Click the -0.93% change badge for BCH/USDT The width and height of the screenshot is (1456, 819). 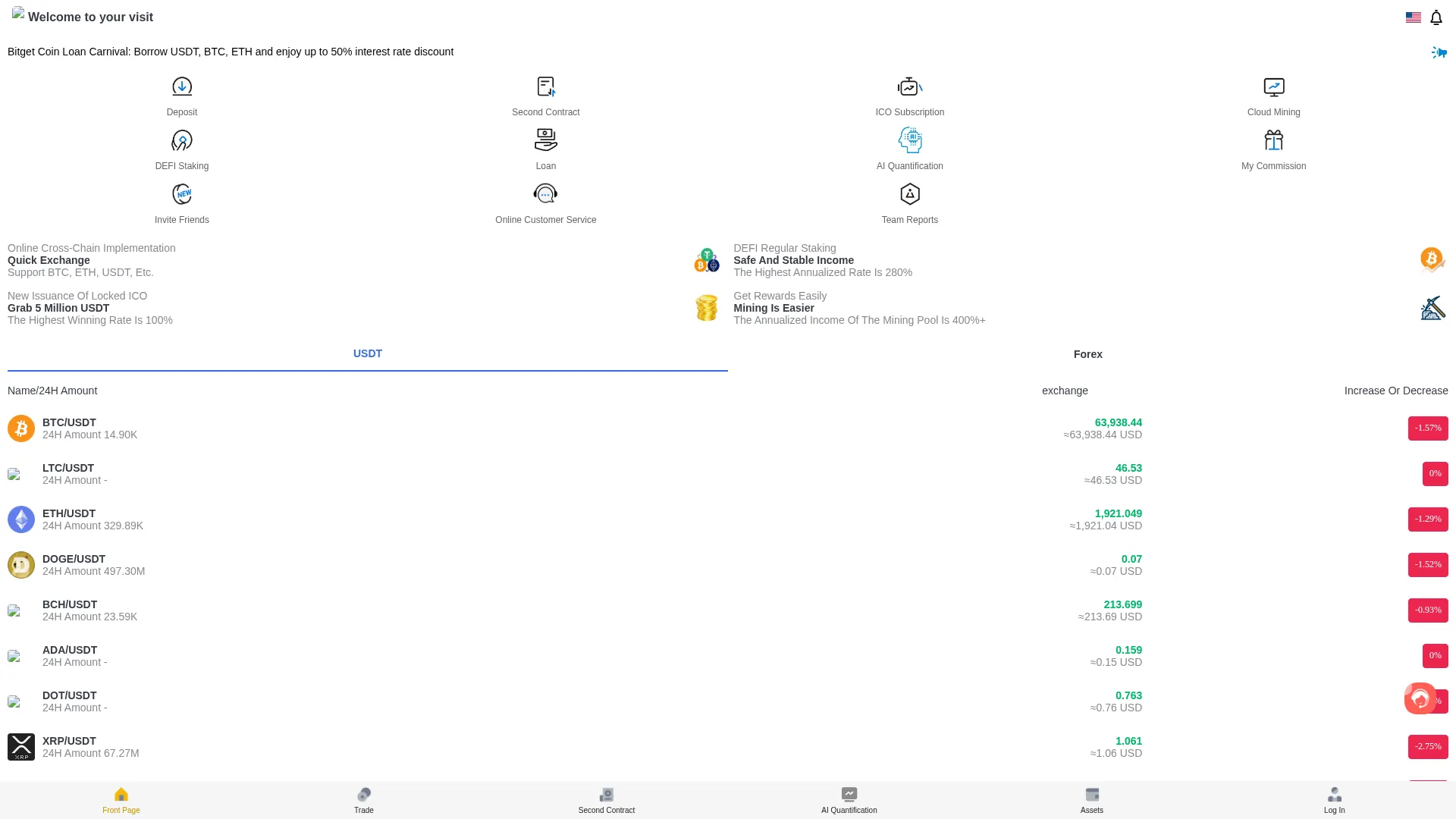1428,610
